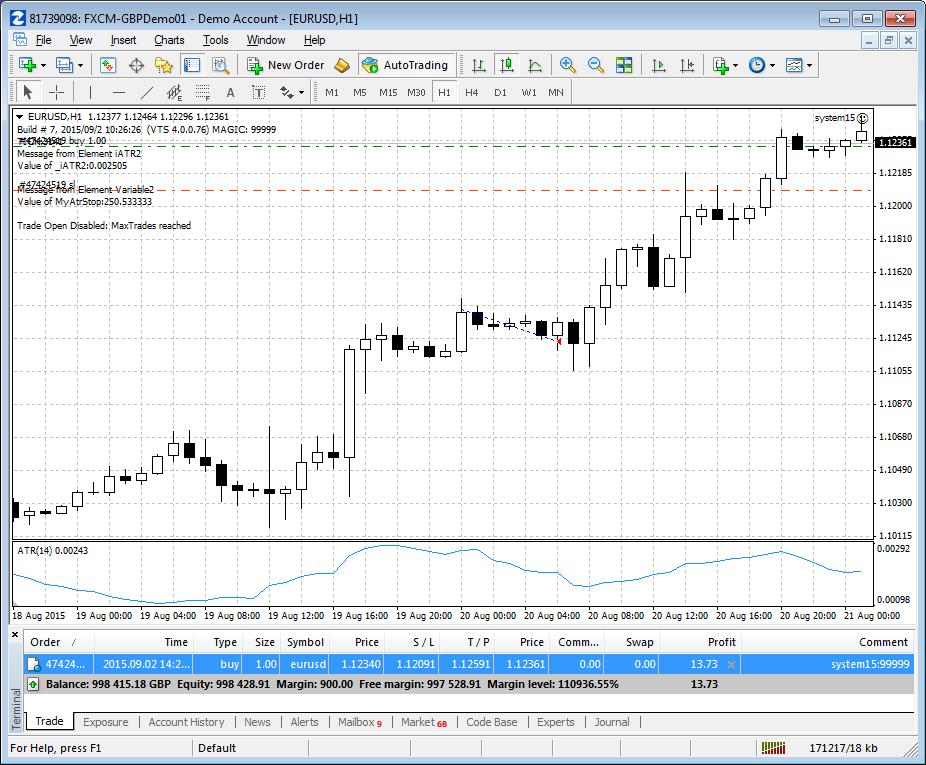Open the Periods clock icon
This screenshot has width=926, height=765.
pos(757,65)
